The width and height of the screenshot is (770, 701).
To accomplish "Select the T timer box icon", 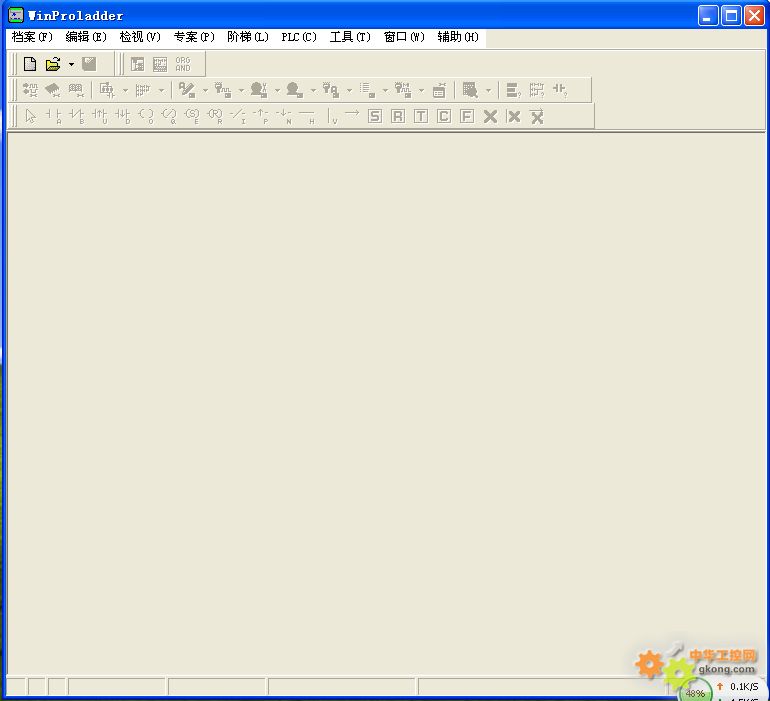I will (x=420, y=116).
